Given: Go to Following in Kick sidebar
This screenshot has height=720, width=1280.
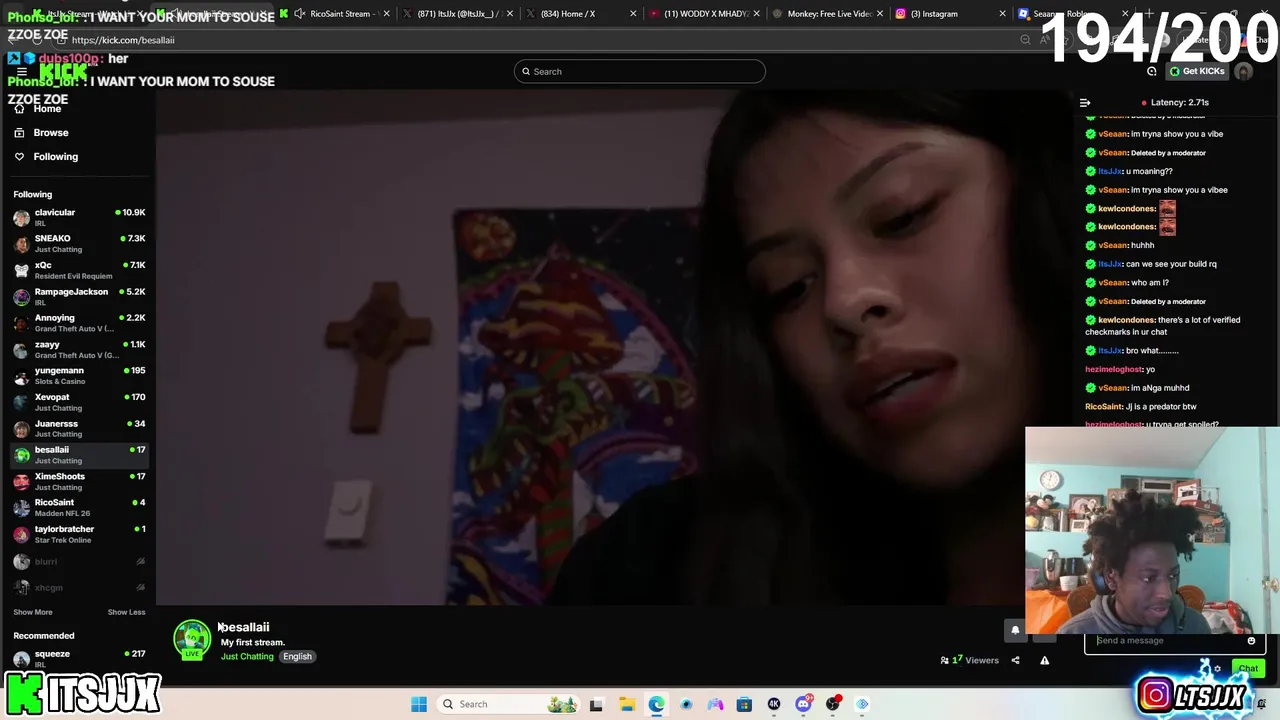Looking at the screenshot, I should tap(55, 156).
